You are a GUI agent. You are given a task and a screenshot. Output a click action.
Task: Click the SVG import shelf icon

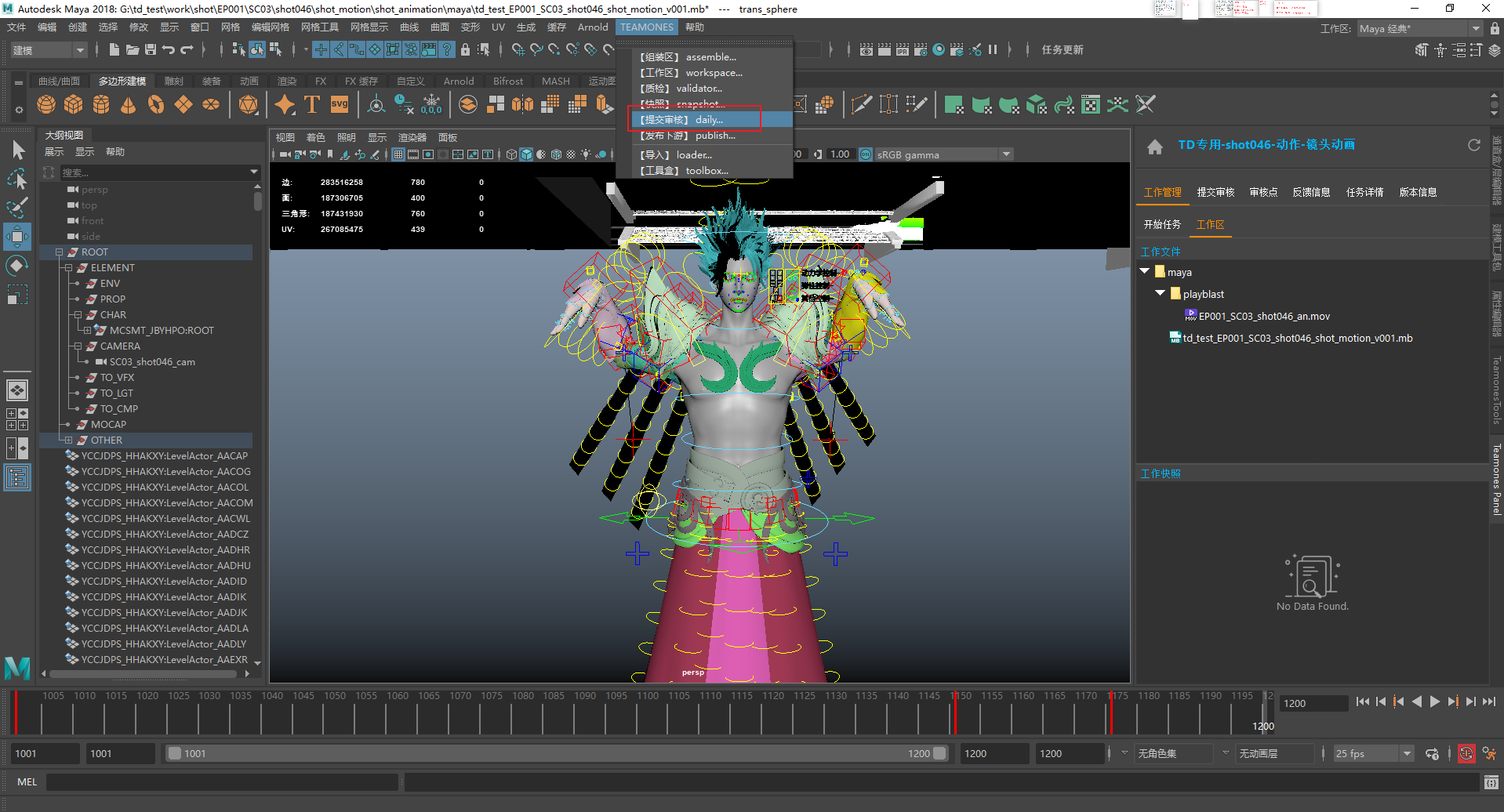(339, 104)
